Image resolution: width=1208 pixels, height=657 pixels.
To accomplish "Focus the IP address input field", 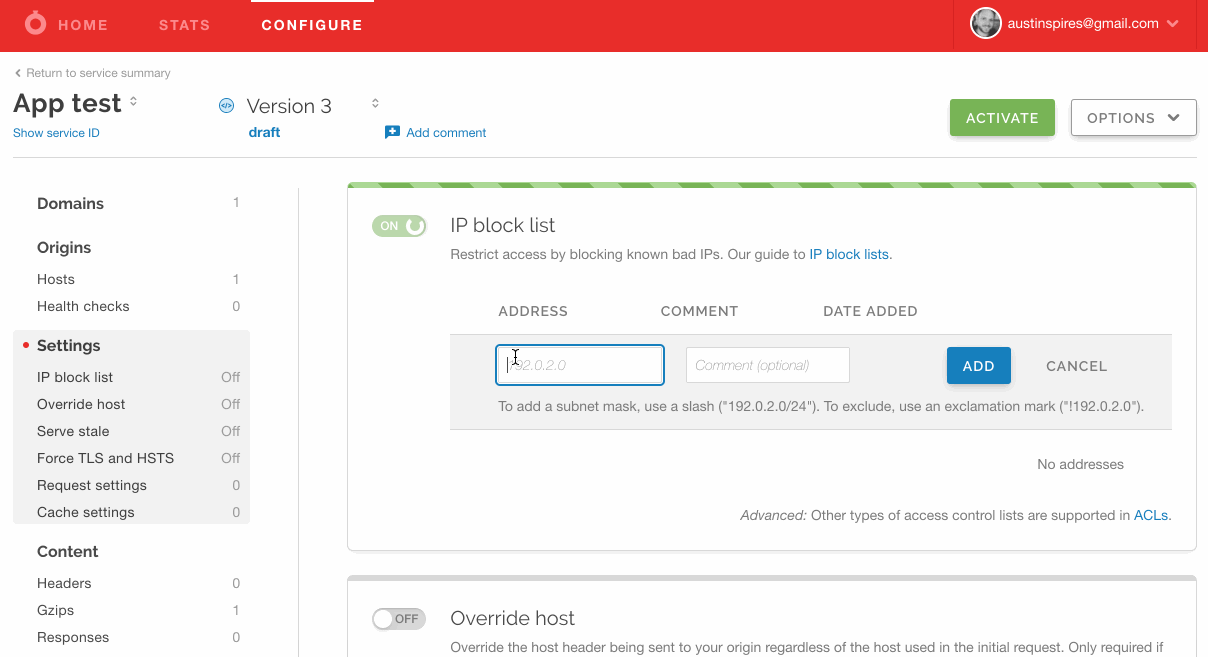I will tap(580, 365).
